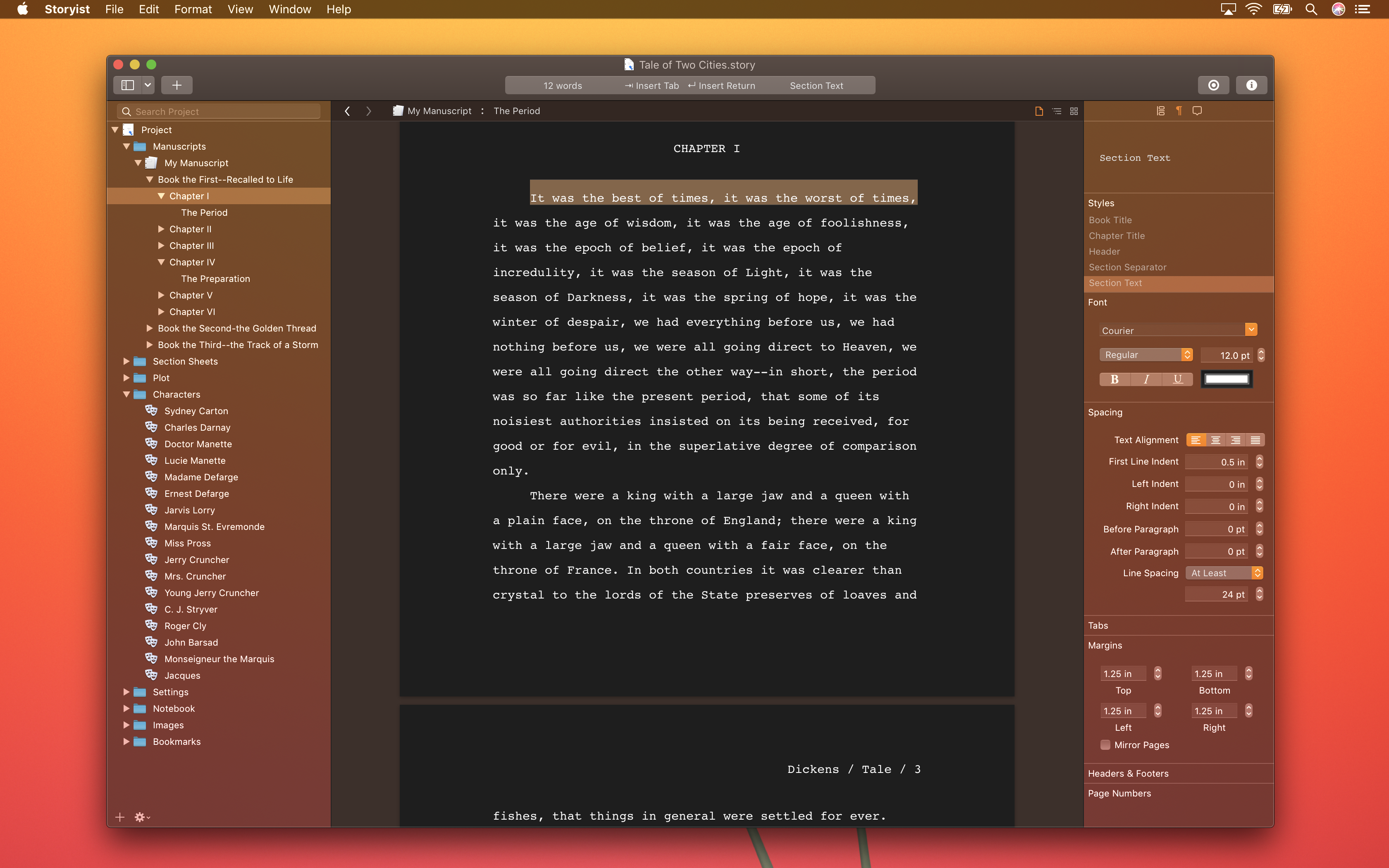Expand the Headers & Footers section
Screen dimensions: 1389x868
pos(1128,773)
